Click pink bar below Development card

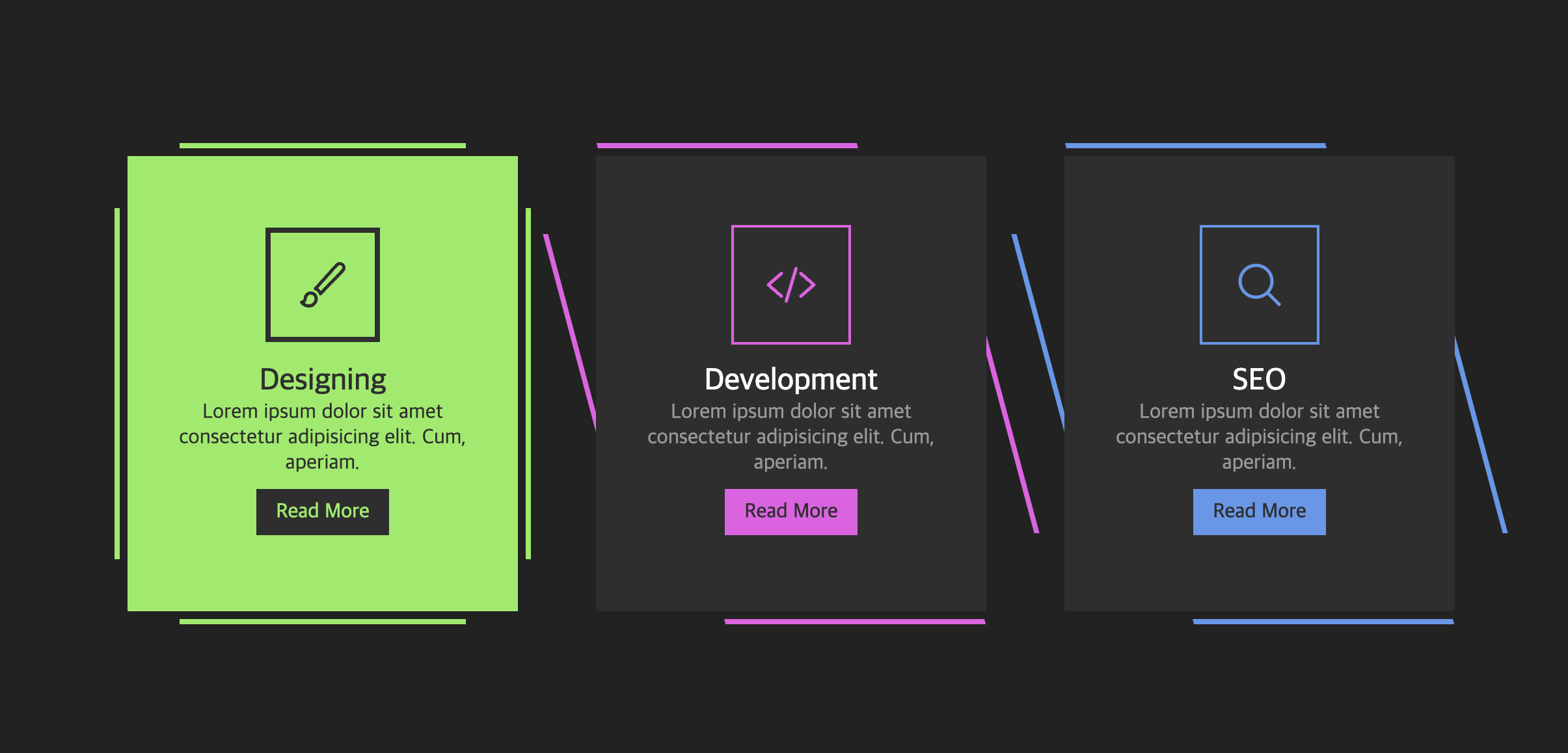point(855,622)
